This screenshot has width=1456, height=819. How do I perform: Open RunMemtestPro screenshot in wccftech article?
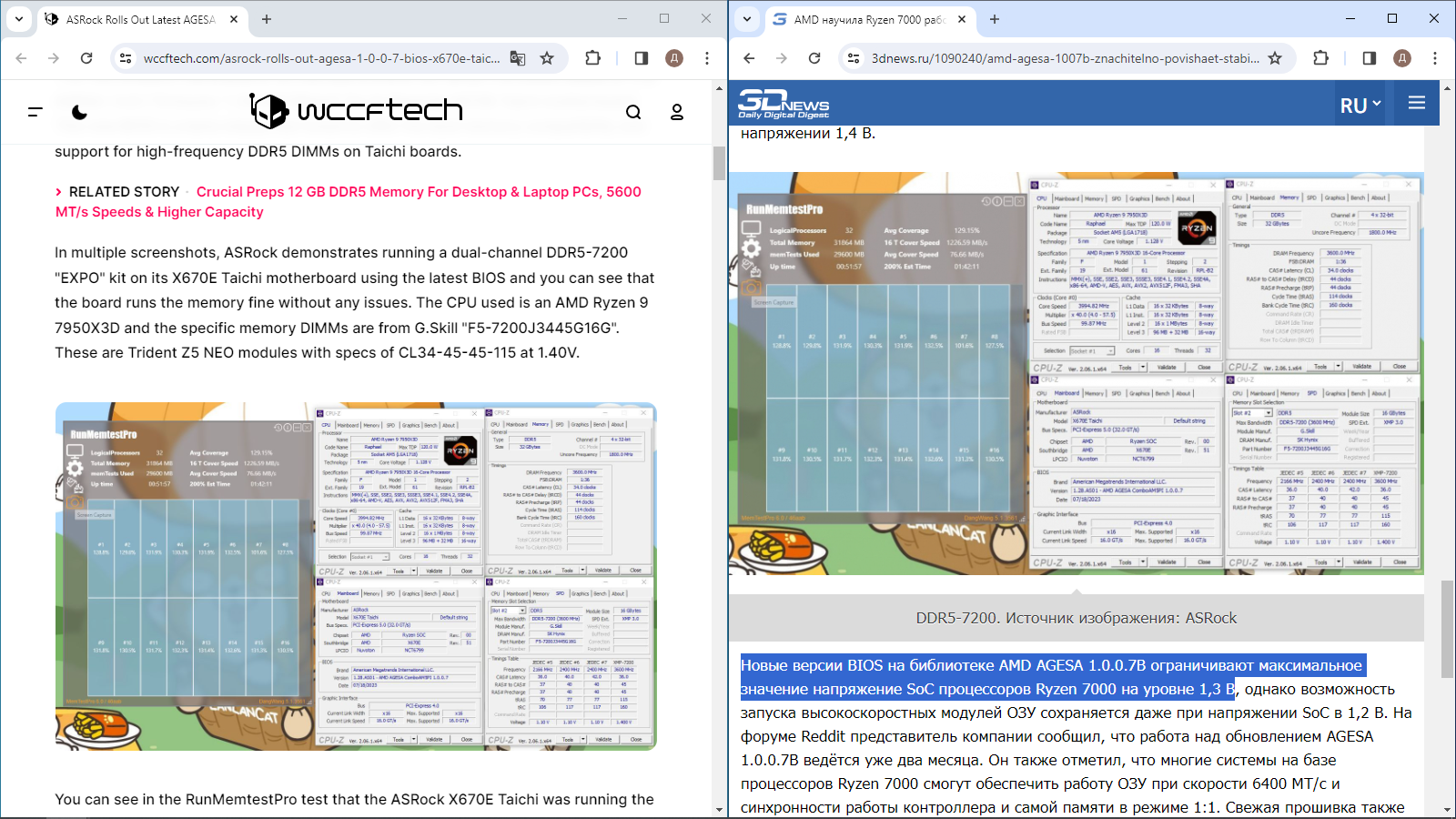pyautogui.click(x=356, y=576)
